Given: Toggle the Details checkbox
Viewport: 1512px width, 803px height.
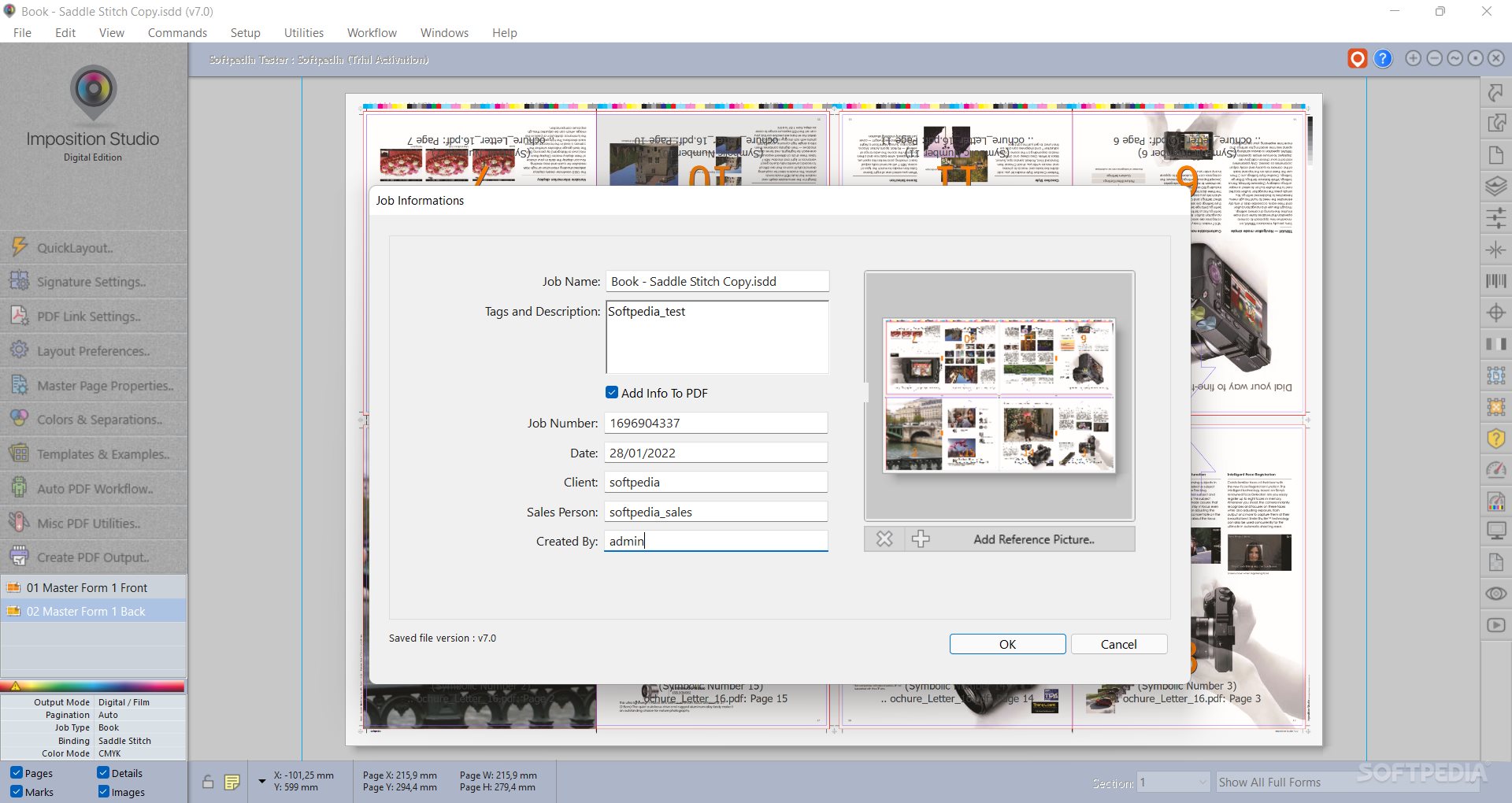Looking at the screenshot, I should [x=103, y=772].
